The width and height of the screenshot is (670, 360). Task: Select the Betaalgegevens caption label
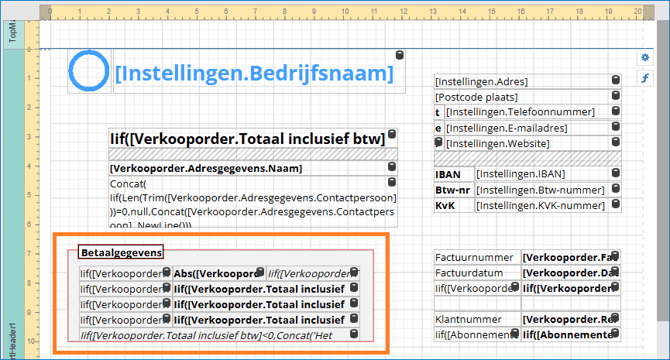(121, 252)
